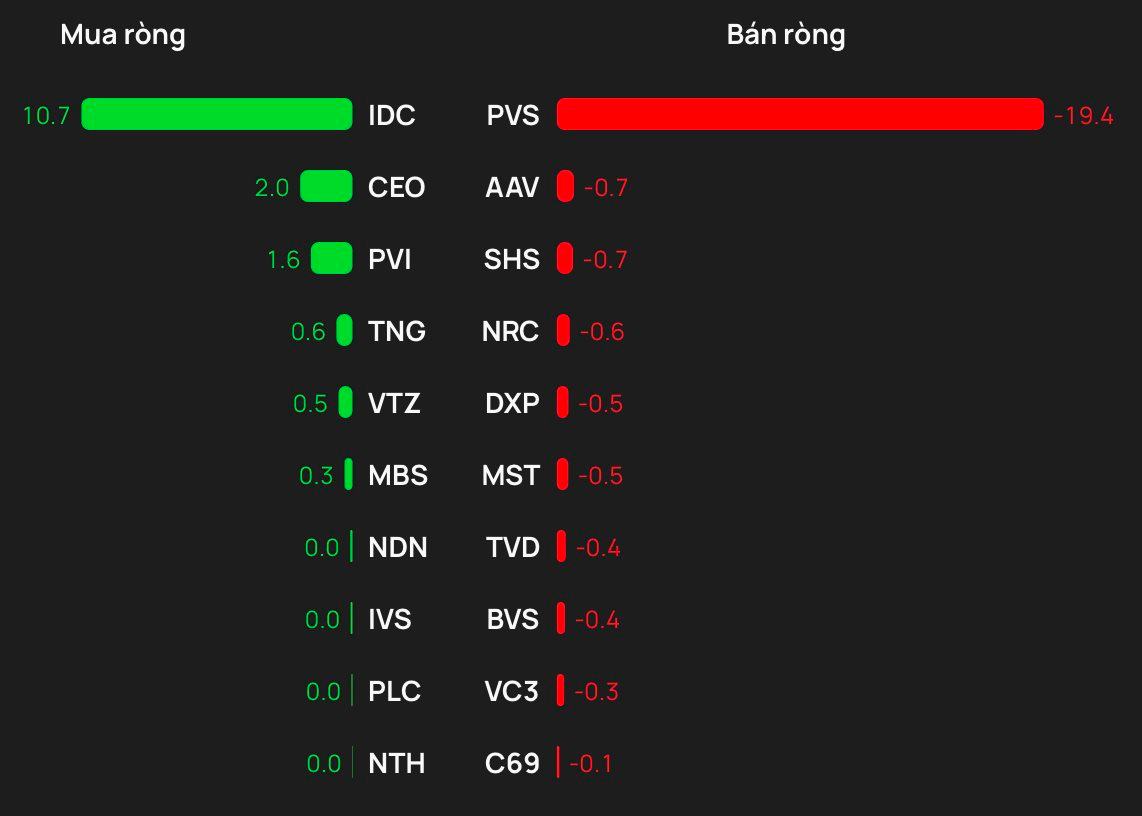Click the NRC ticker symbol
Image resolution: width=1142 pixels, height=816 pixels.
click(x=511, y=332)
